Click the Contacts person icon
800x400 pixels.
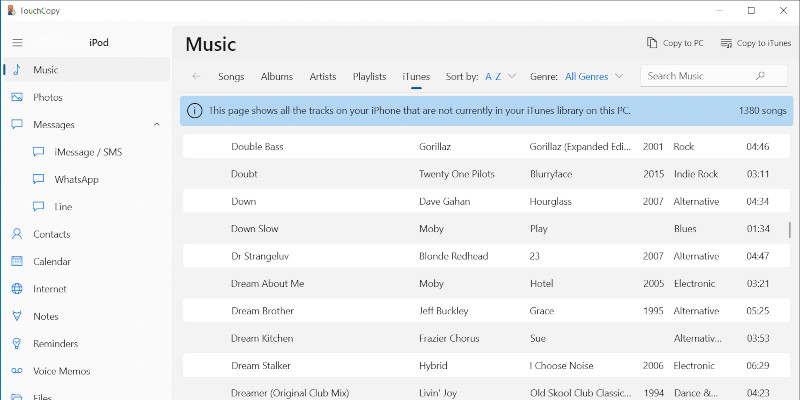tap(17, 234)
